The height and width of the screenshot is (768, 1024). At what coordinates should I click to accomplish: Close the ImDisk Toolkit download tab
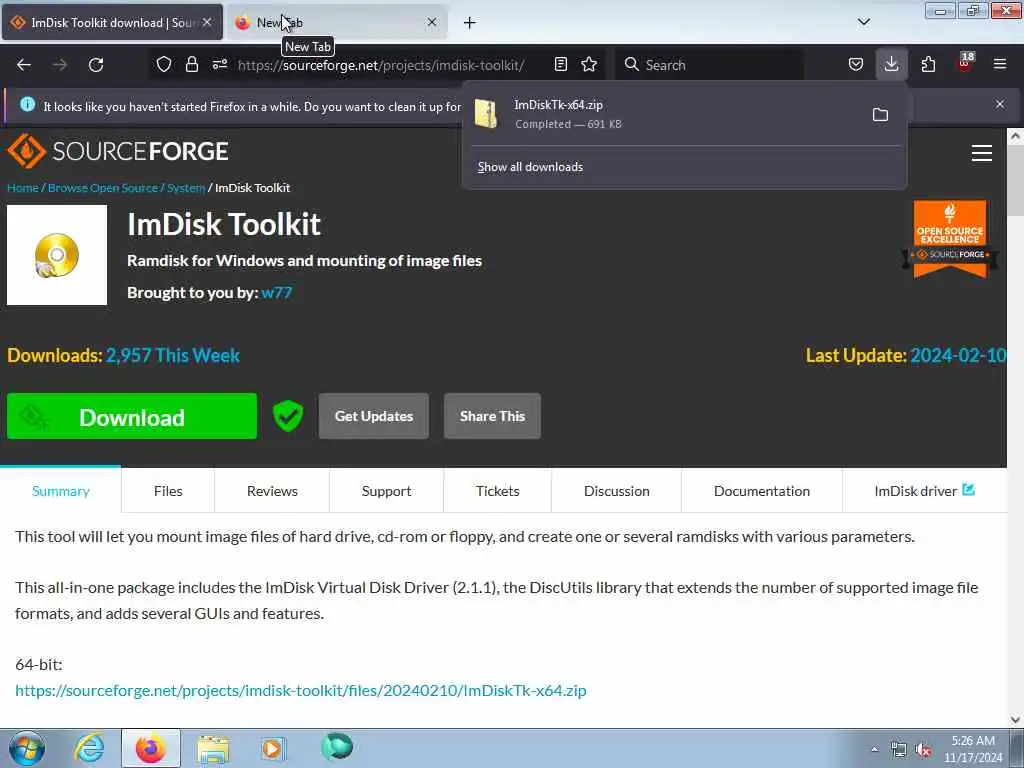(207, 22)
